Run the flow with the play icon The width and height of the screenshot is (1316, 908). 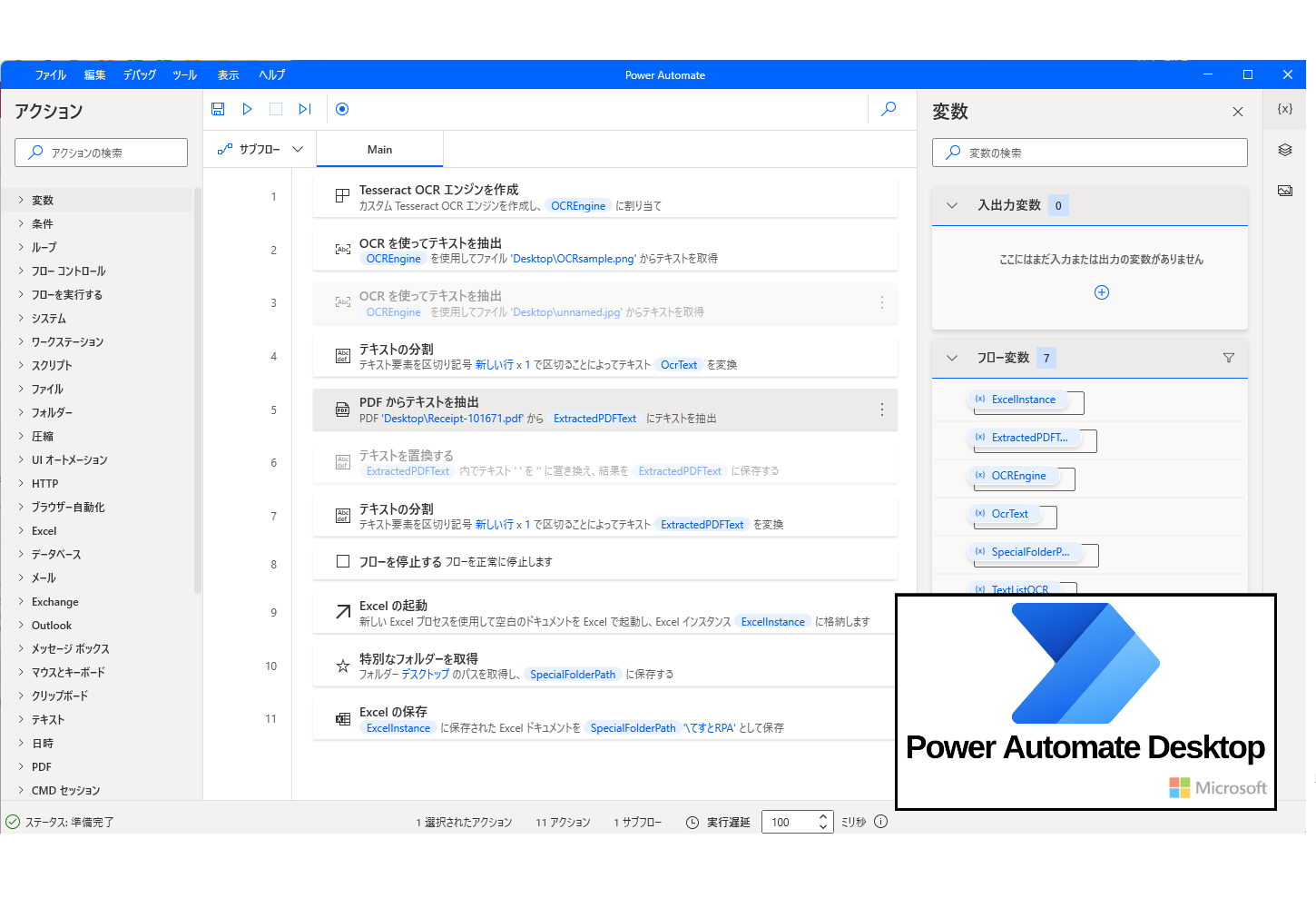click(x=247, y=109)
